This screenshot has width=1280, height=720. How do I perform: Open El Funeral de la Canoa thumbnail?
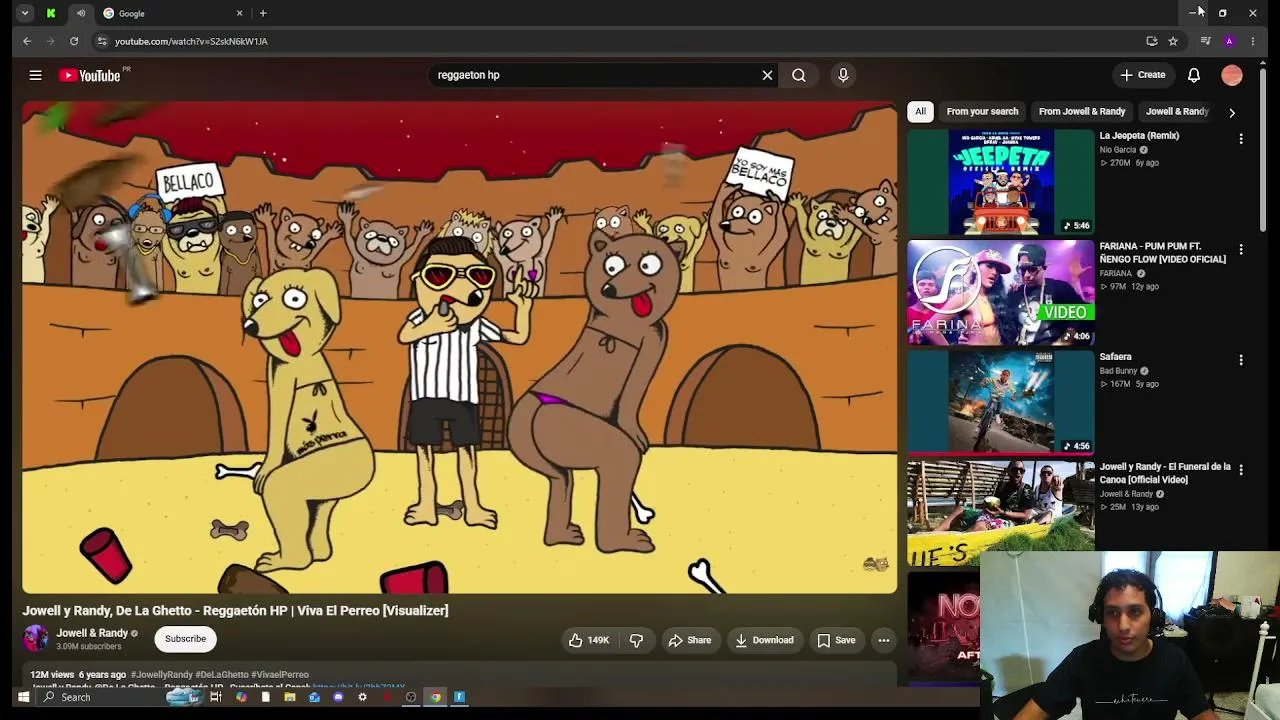coord(1001,511)
